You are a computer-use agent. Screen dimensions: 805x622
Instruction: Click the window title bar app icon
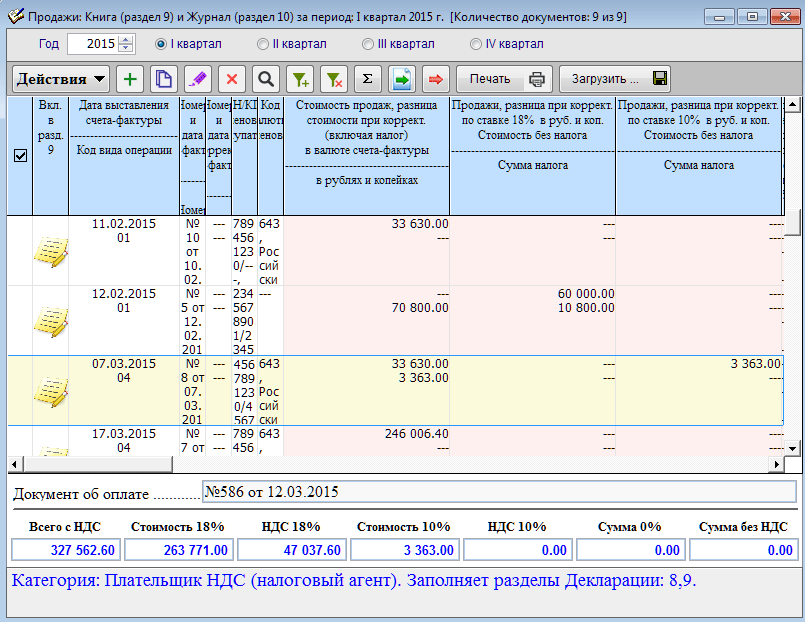(16, 16)
